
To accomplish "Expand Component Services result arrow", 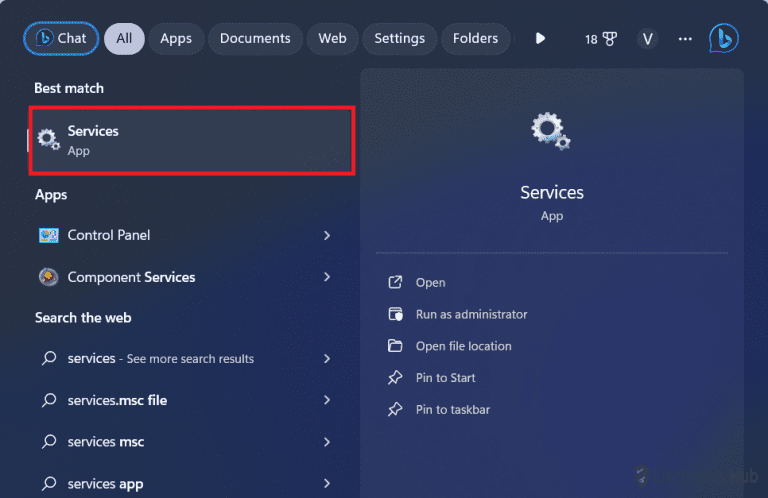I will (x=327, y=277).
